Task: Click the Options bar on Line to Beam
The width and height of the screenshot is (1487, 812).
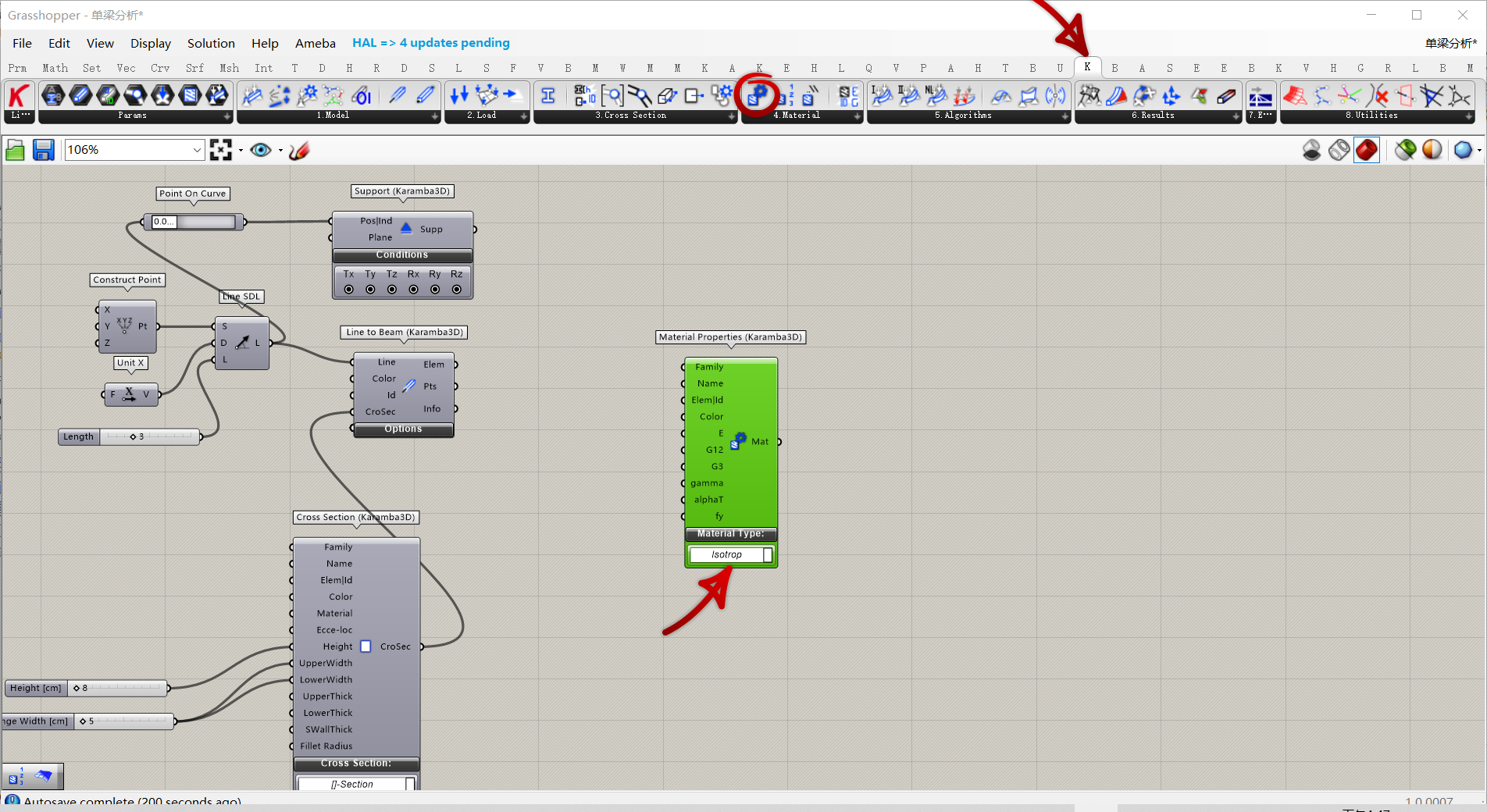Action: pyautogui.click(x=403, y=429)
